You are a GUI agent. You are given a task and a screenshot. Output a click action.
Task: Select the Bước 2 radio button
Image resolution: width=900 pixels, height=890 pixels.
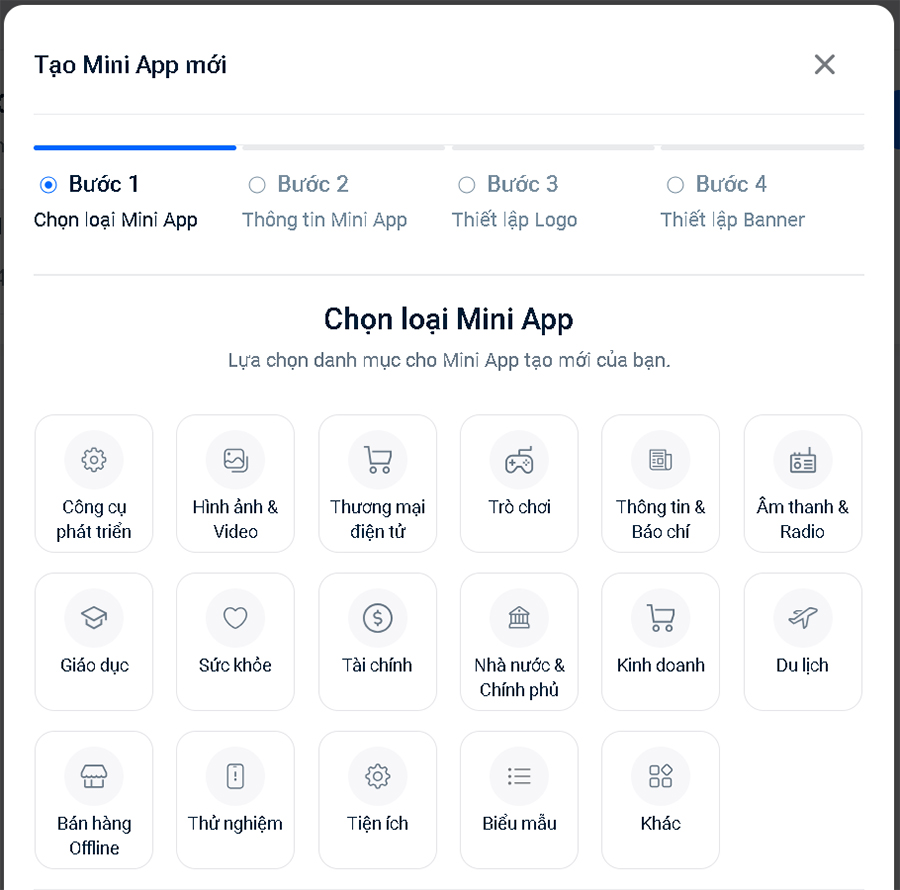pos(257,185)
